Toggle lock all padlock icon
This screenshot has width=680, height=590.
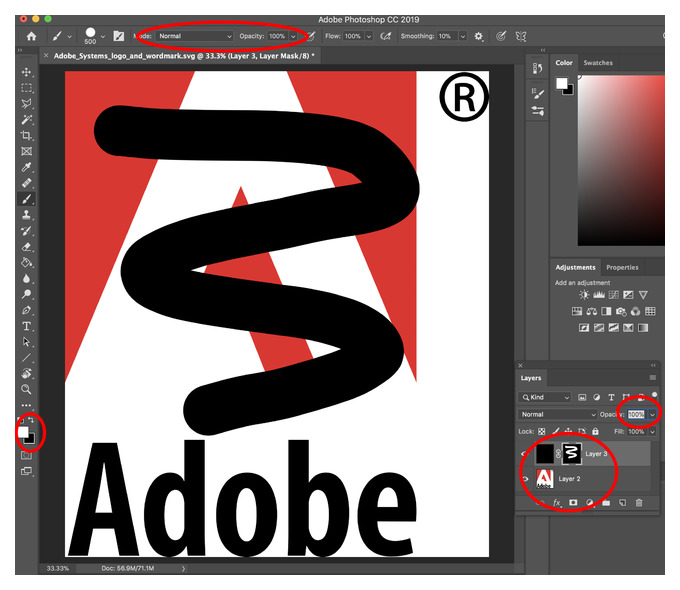click(x=595, y=432)
